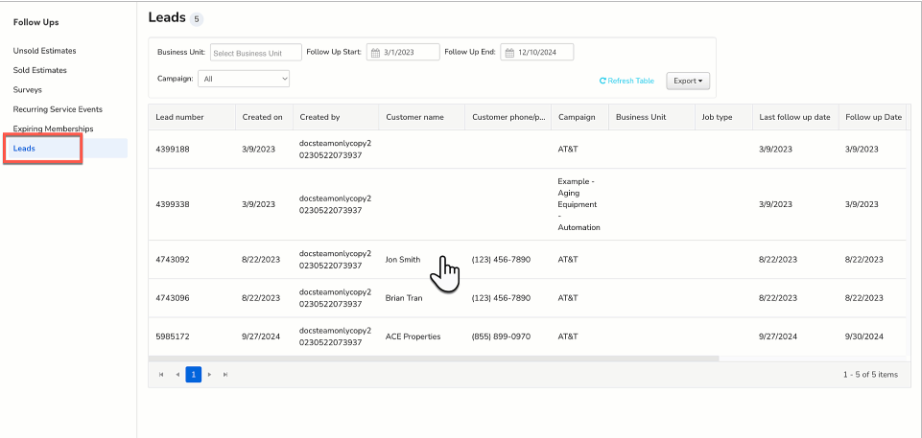Screen dimensions: 922x438
Task: Go to next page arrow
Action: (x=209, y=375)
